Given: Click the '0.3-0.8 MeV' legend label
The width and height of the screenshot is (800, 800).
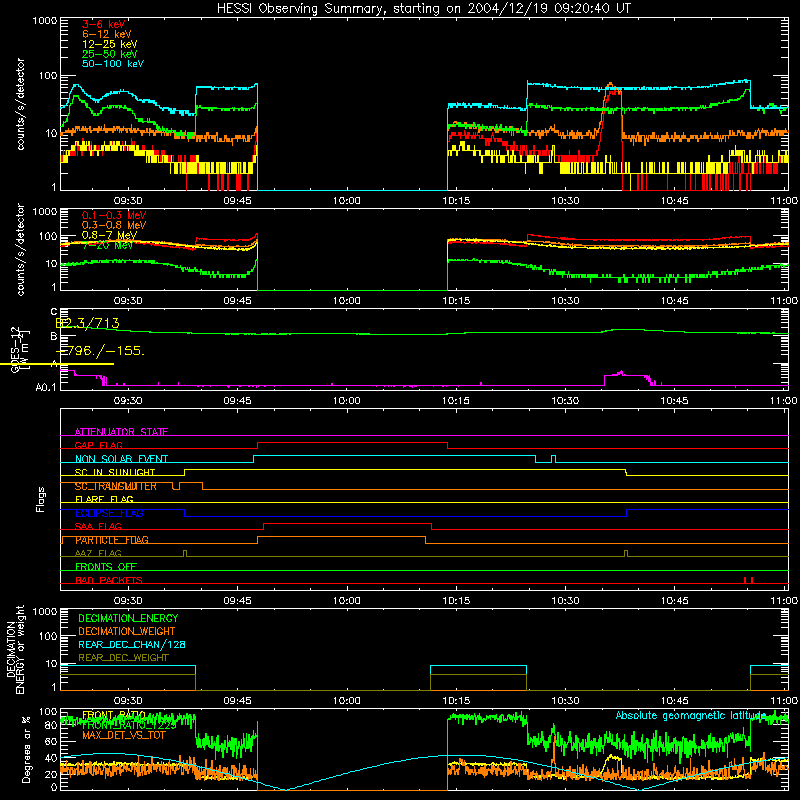Looking at the screenshot, I should [114, 225].
